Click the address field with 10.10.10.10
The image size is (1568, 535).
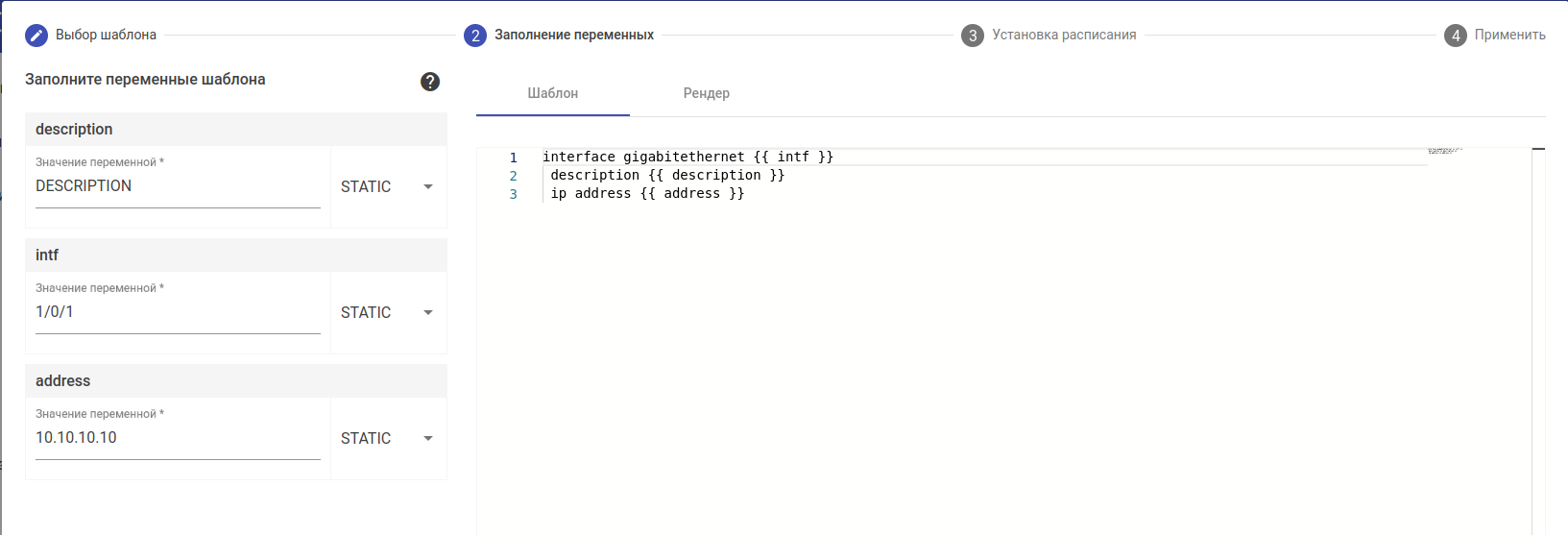point(178,438)
